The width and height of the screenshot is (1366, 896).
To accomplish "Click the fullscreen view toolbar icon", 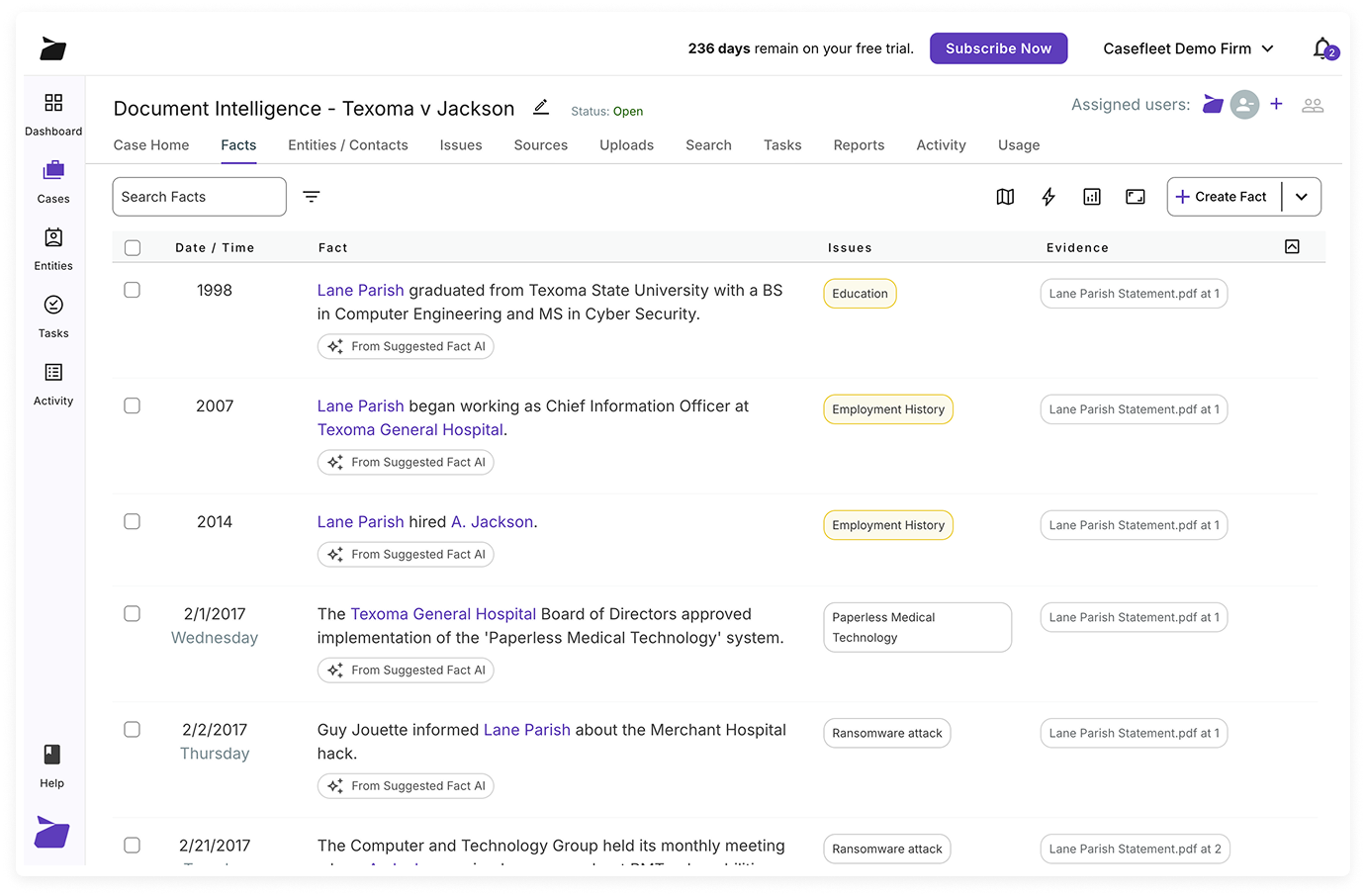I will (x=1136, y=197).
